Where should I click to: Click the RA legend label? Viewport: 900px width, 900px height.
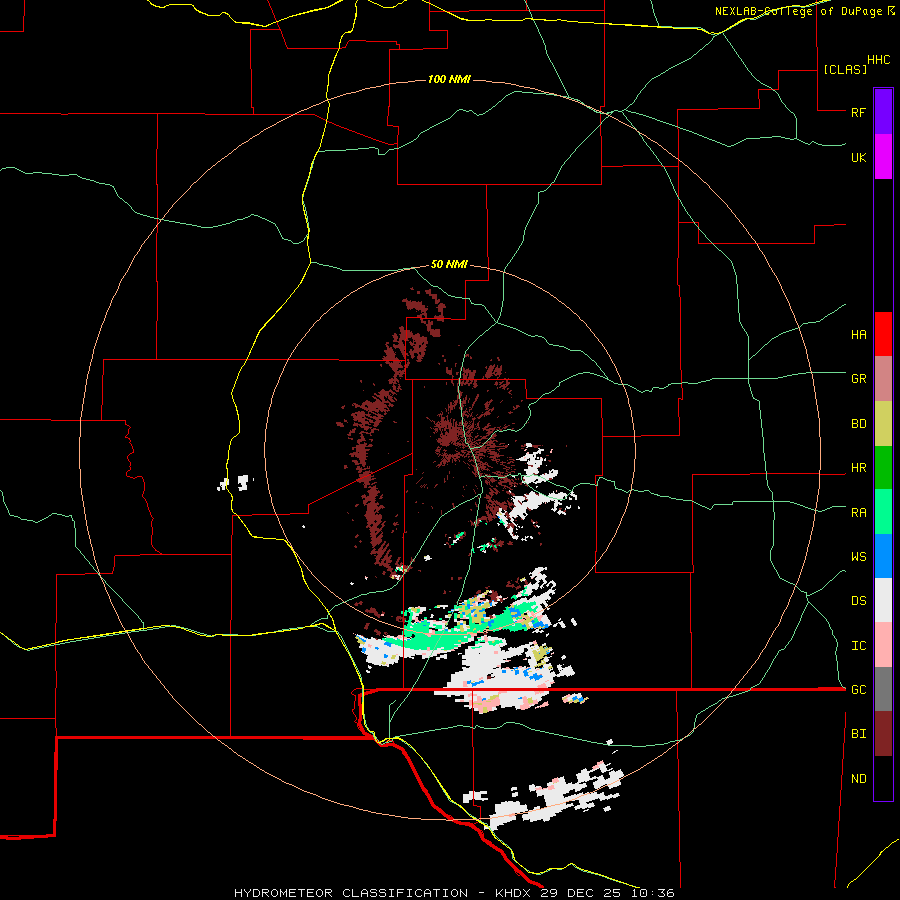[x=858, y=512]
